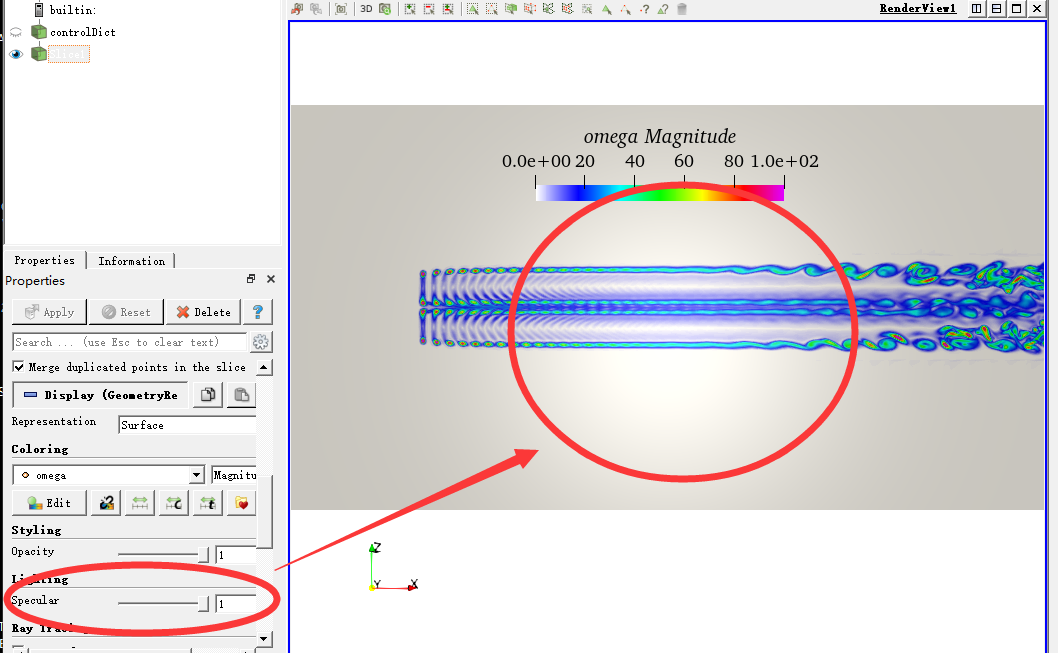
Task: Copy display properties icon
Action: point(207,395)
